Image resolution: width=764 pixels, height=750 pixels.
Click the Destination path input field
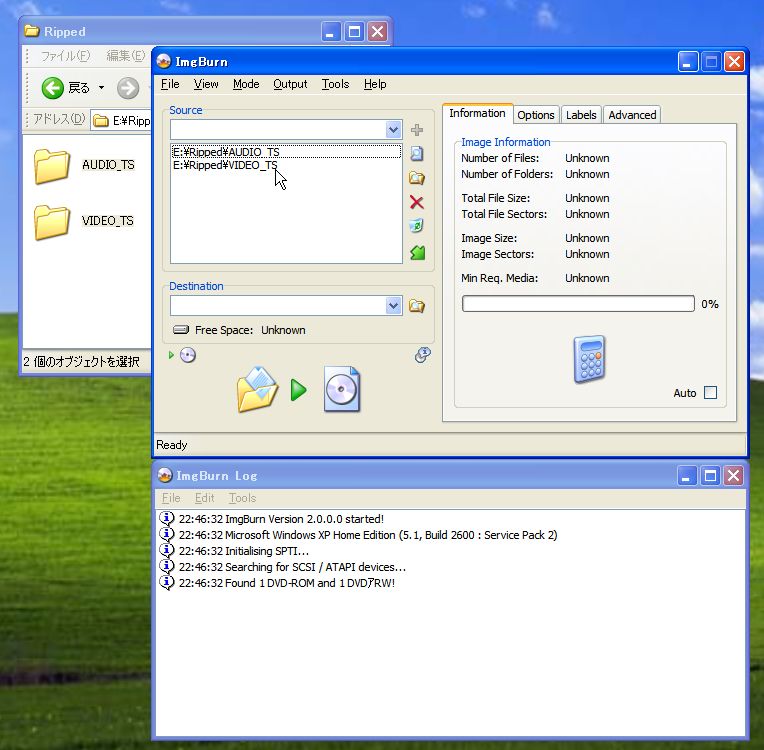pos(278,306)
